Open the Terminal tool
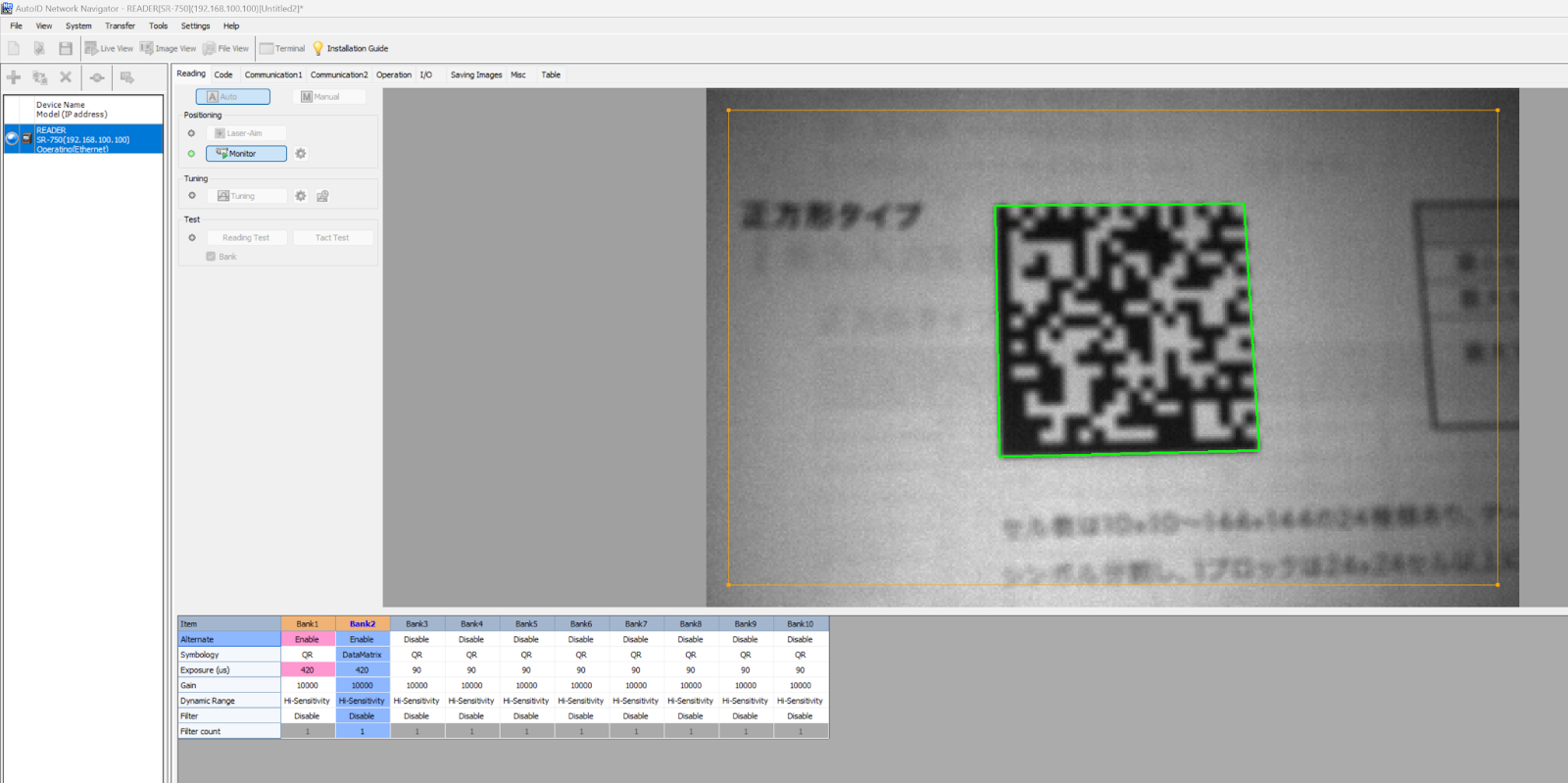 pyautogui.click(x=282, y=48)
